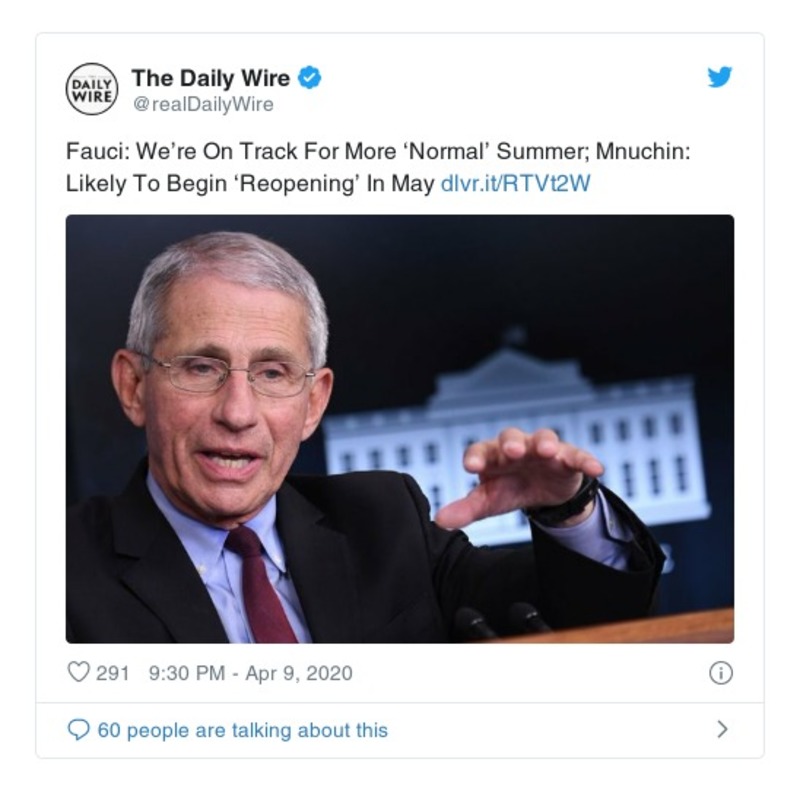This screenshot has width=800, height=794.
Task: Visit the @realDailyWire handle
Action: click(x=203, y=104)
